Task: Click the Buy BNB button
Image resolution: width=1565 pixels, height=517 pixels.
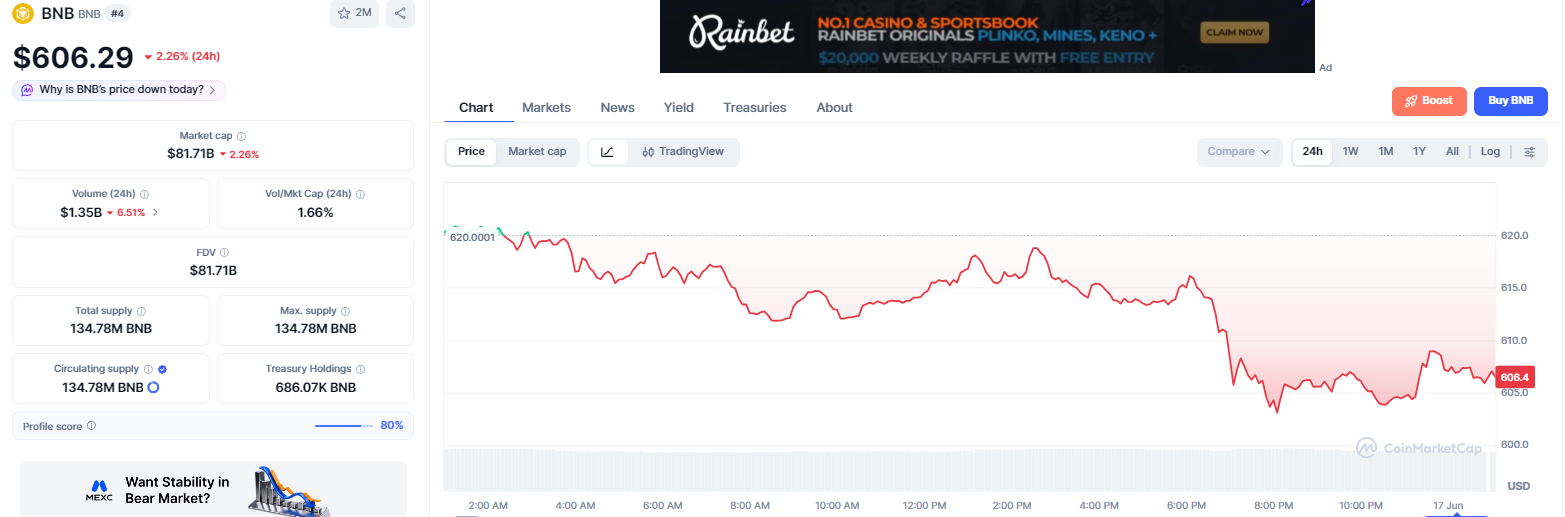Action: coord(1510,101)
